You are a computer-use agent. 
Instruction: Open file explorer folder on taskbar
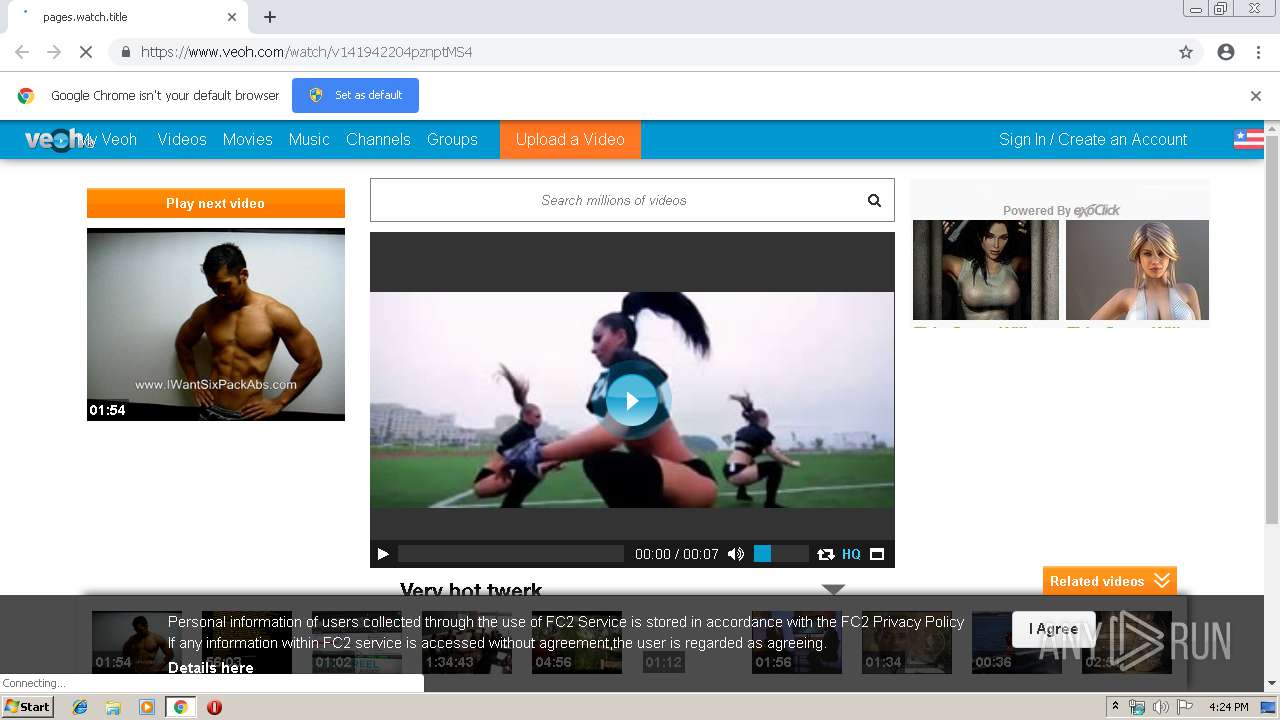coord(113,707)
